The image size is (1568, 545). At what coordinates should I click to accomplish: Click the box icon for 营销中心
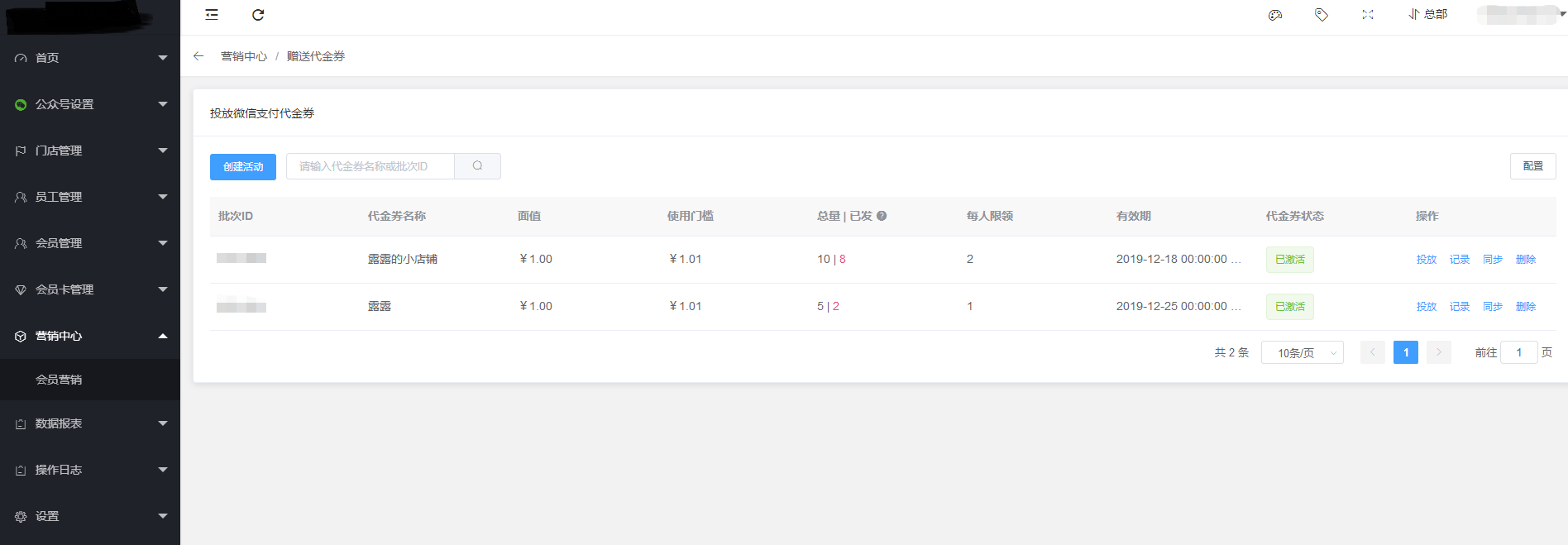[21, 336]
